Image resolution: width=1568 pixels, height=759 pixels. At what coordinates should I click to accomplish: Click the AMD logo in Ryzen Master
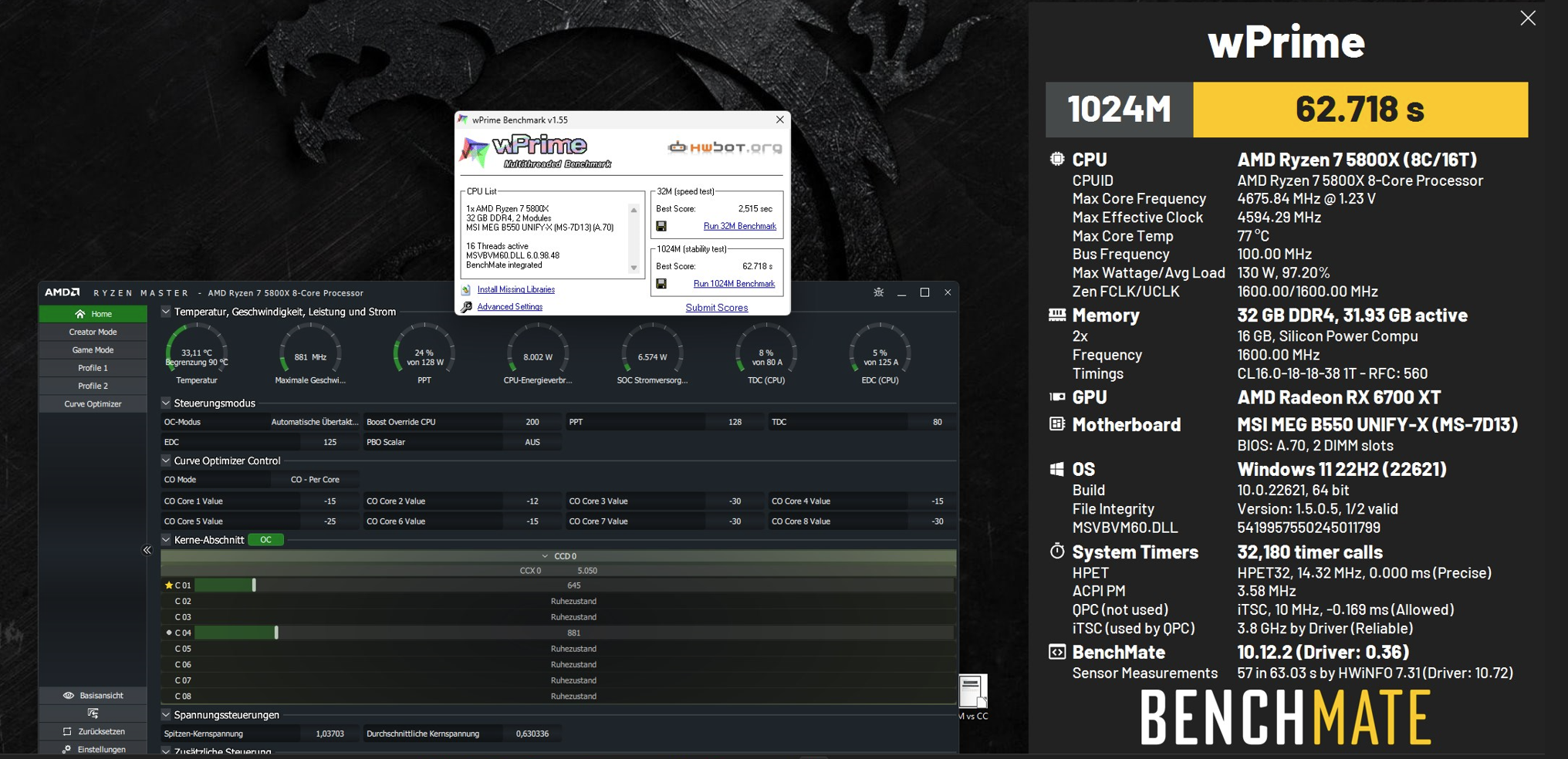(62, 292)
